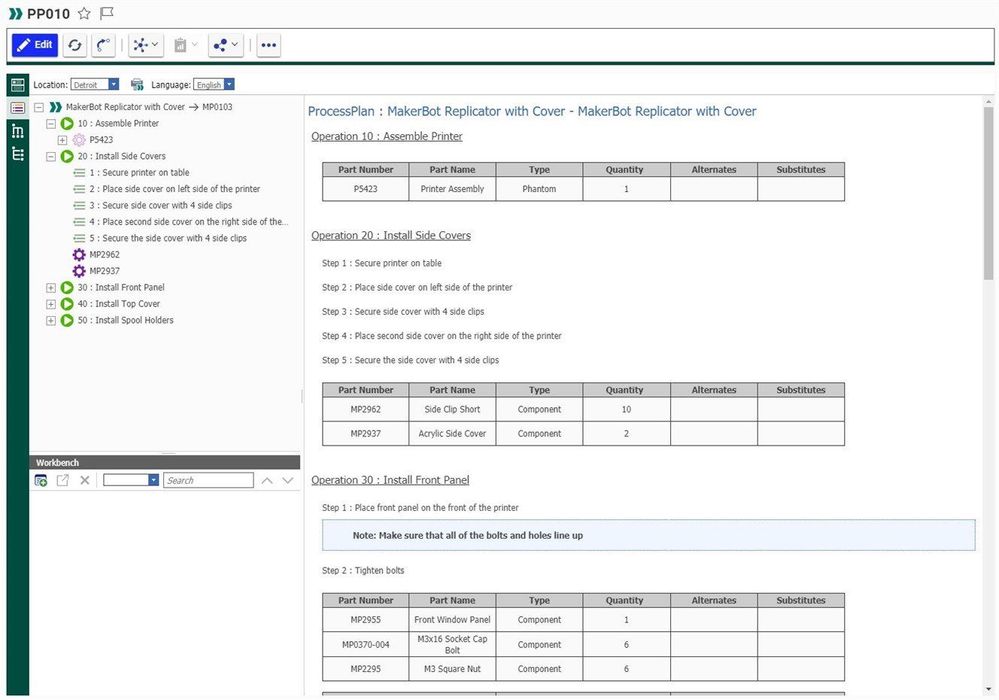Click the green play icon for 40 : Install Top Cover
The image size is (999, 700).
67,304
